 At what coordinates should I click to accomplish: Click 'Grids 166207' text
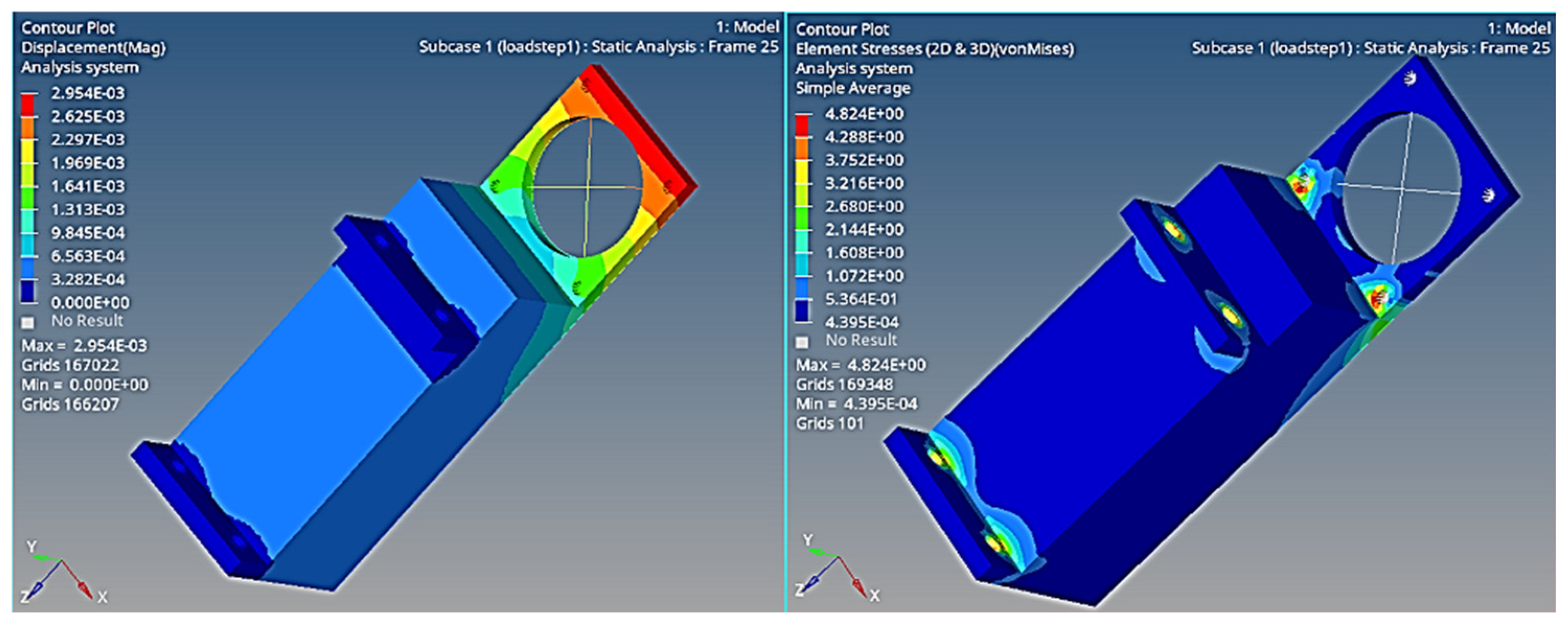click(70, 404)
